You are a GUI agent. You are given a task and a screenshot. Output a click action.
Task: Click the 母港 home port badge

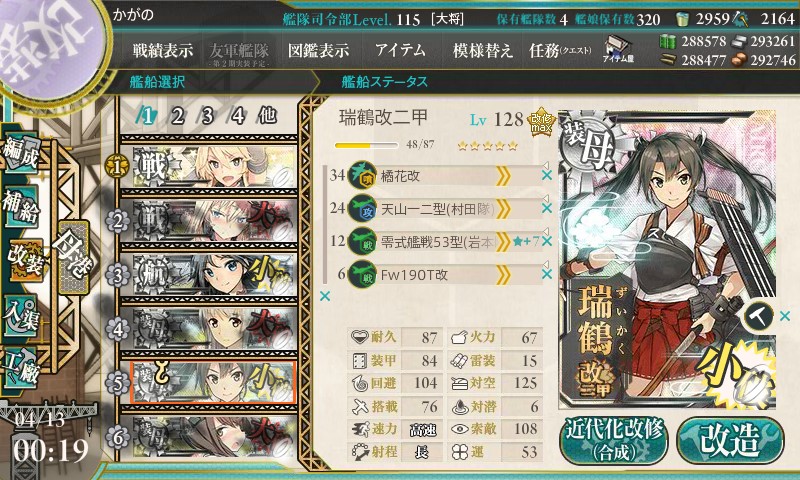click(x=73, y=257)
